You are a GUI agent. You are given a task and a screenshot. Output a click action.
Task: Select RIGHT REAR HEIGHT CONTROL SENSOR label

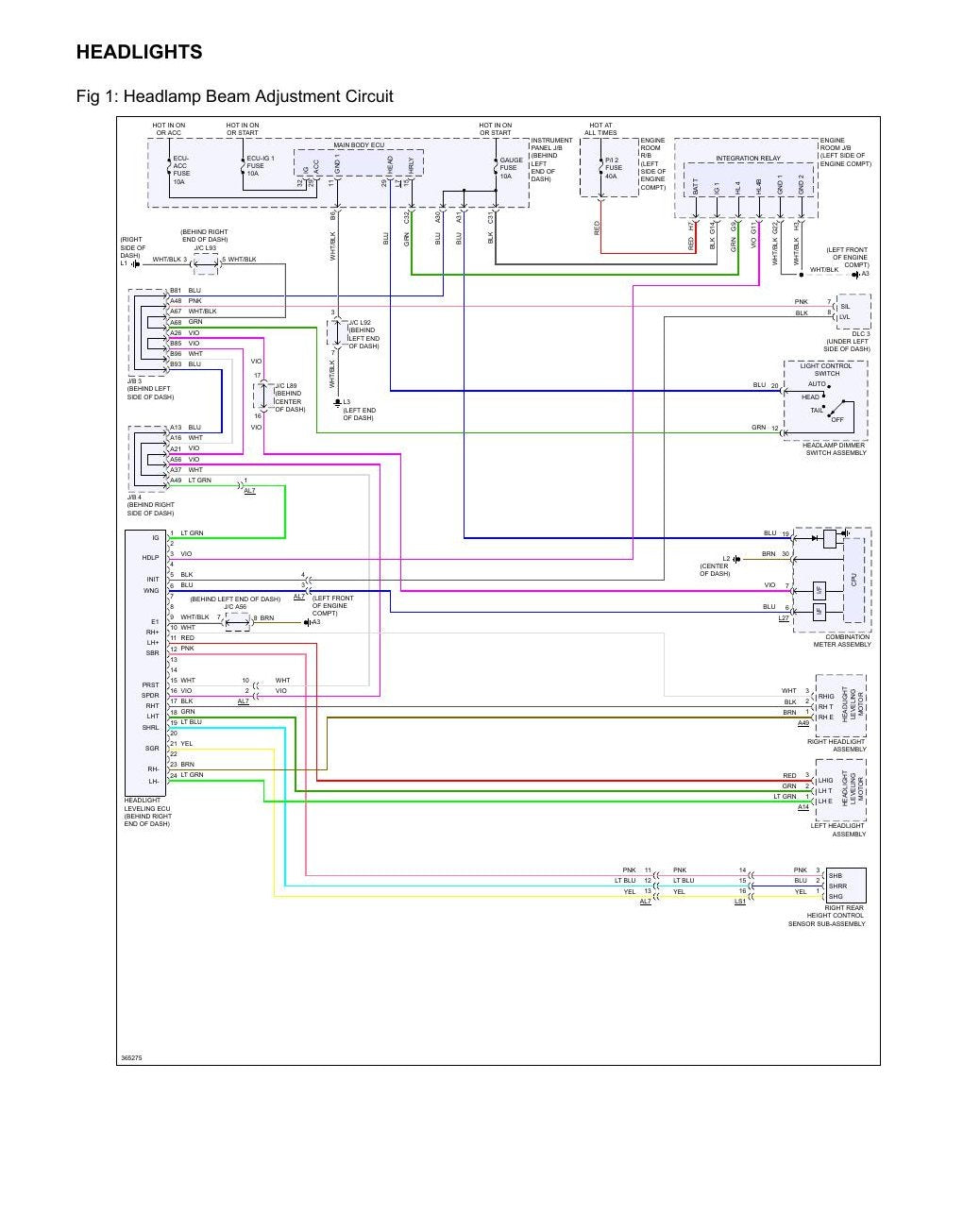(x=827, y=916)
